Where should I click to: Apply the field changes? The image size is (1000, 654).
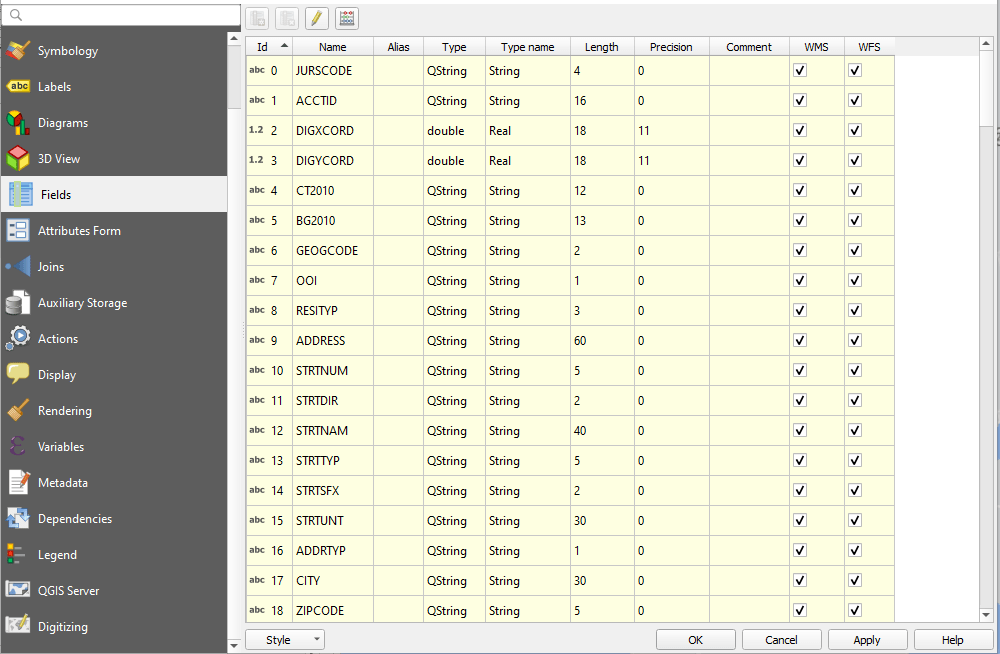coord(867,639)
